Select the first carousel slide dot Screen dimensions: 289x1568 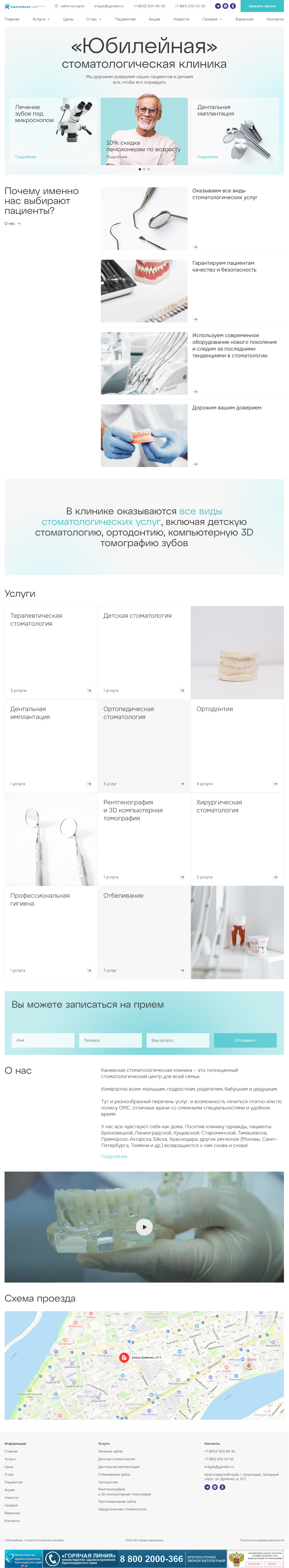click(x=140, y=169)
